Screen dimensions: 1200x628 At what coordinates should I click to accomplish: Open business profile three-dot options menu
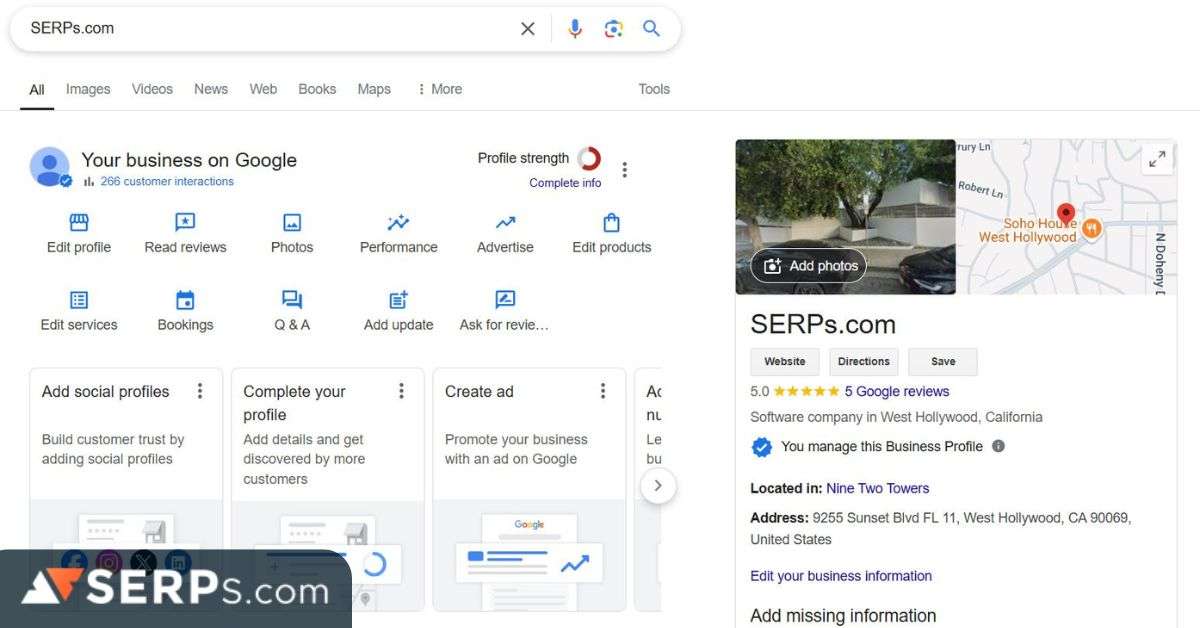point(625,170)
